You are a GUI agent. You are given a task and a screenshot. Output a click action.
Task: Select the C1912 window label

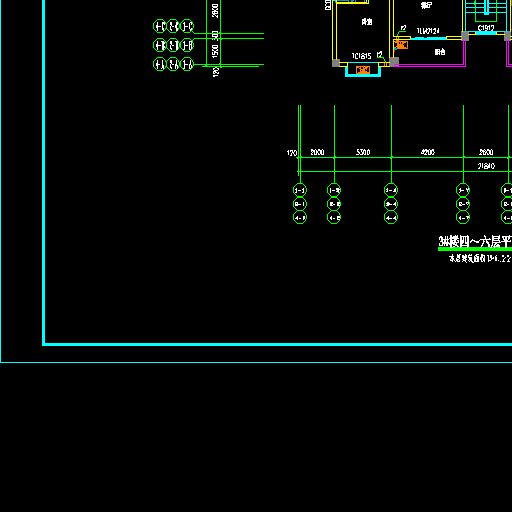pos(486,28)
